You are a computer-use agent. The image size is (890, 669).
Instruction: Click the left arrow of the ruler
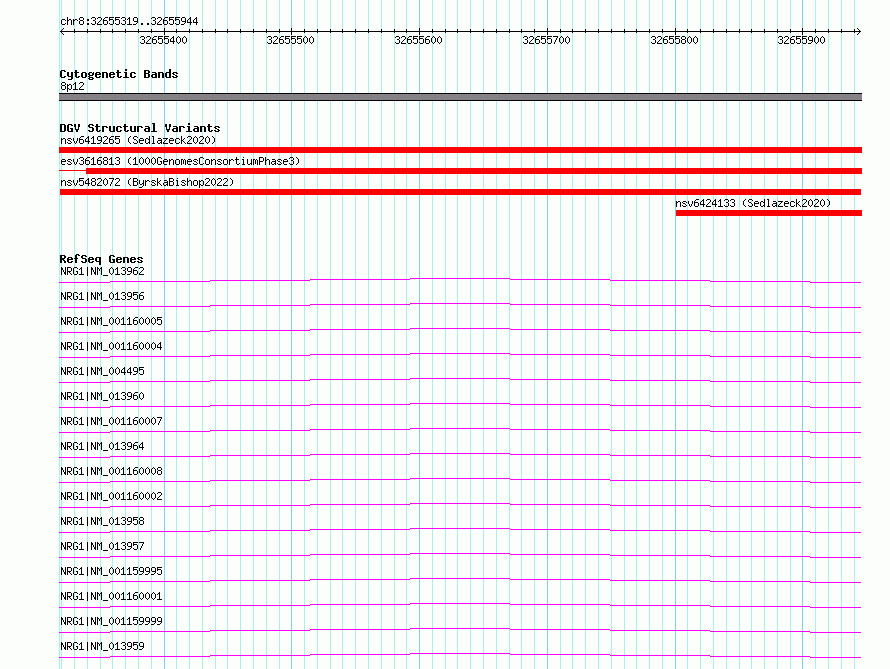[x=63, y=31]
